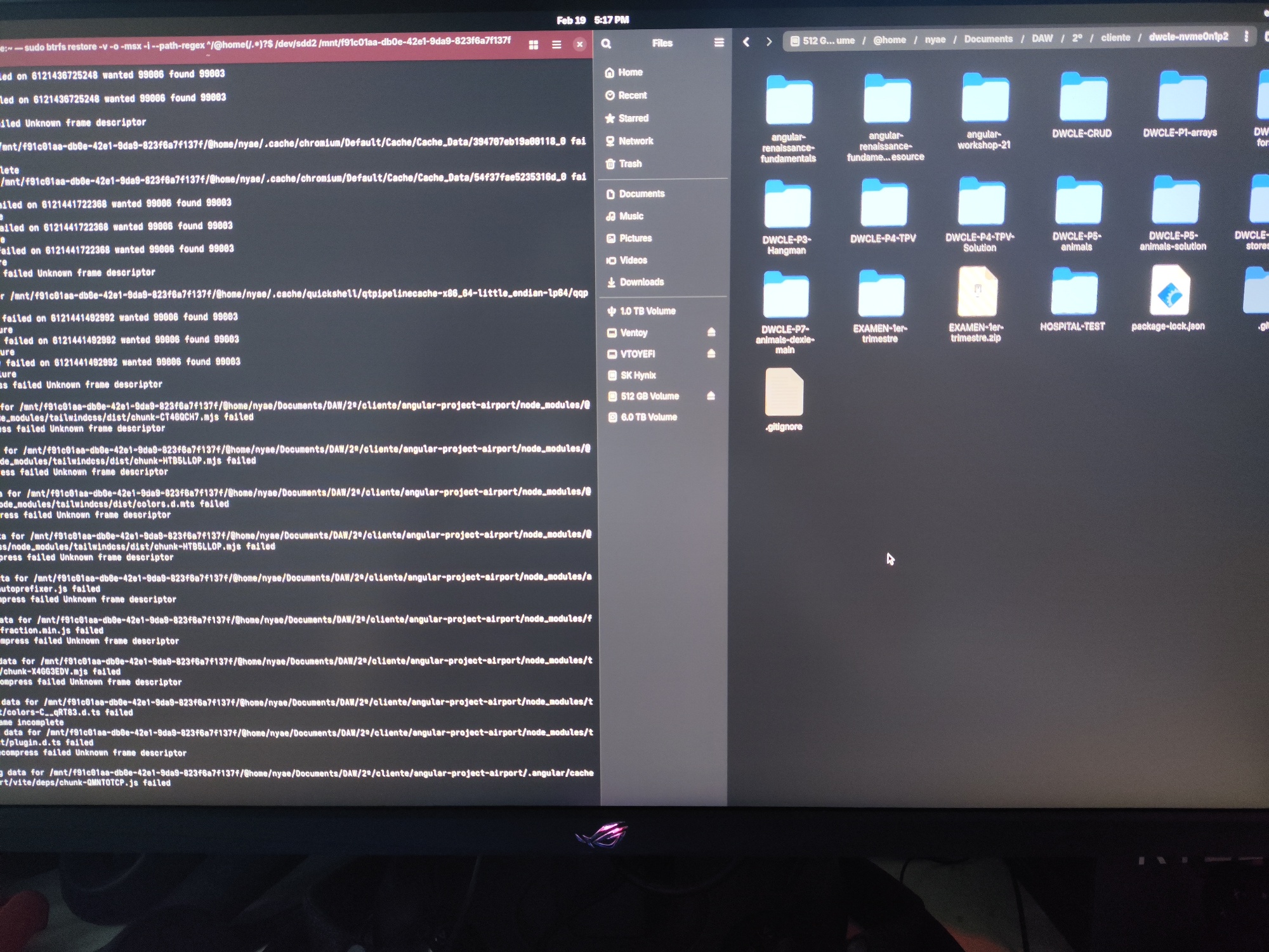
Task: Select Starred in the sidebar
Action: click(633, 118)
